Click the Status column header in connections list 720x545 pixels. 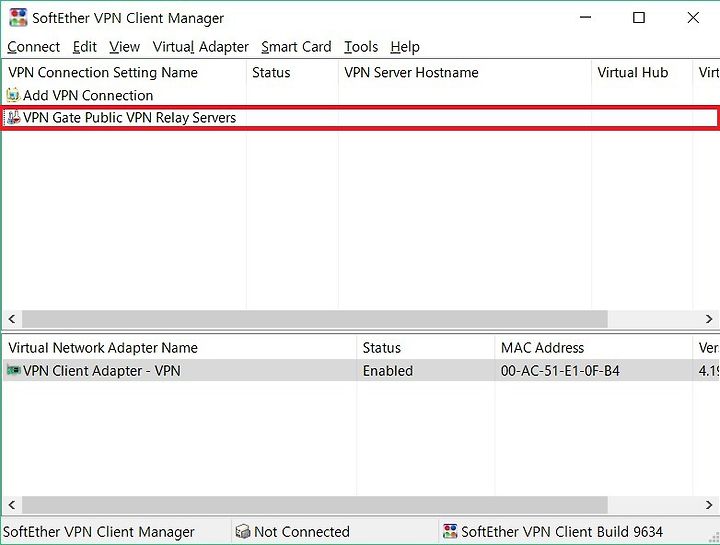point(292,73)
